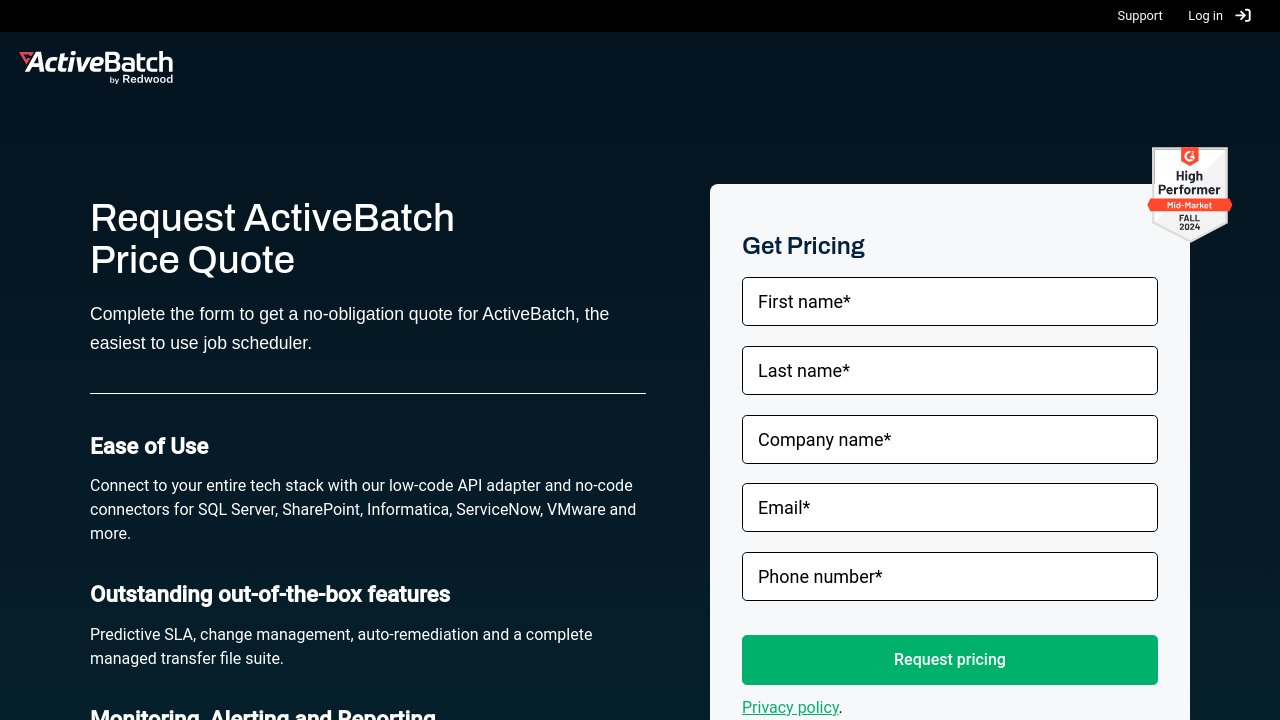
Task: Click the Log in text link
Action: 1205,16
